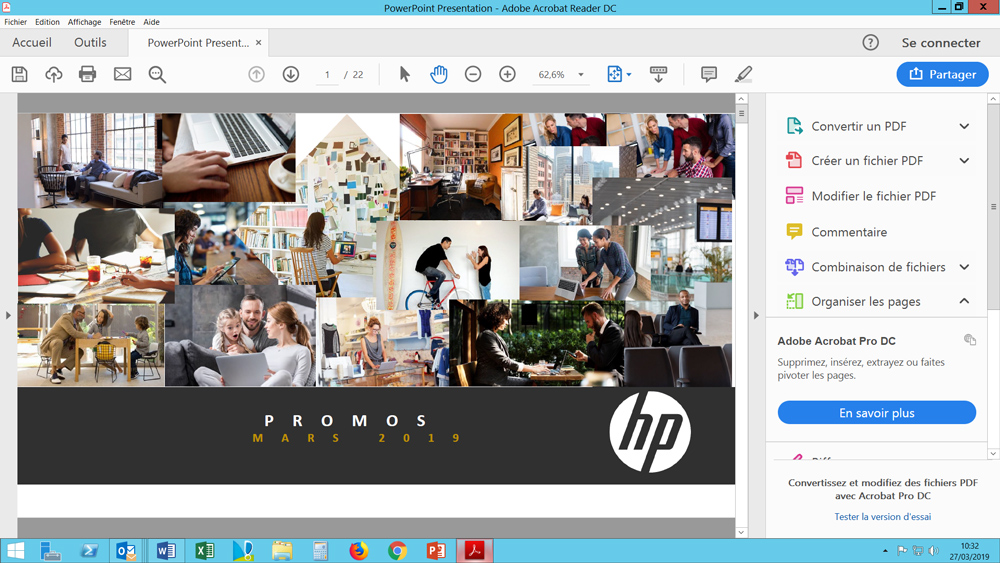Open Combinaison de fichiers tool
This screenshot has height=563, width=1000.
878,267
